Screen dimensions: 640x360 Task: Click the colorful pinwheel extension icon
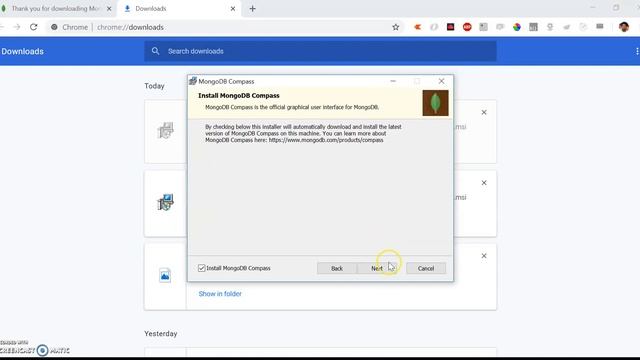(517, 27)
